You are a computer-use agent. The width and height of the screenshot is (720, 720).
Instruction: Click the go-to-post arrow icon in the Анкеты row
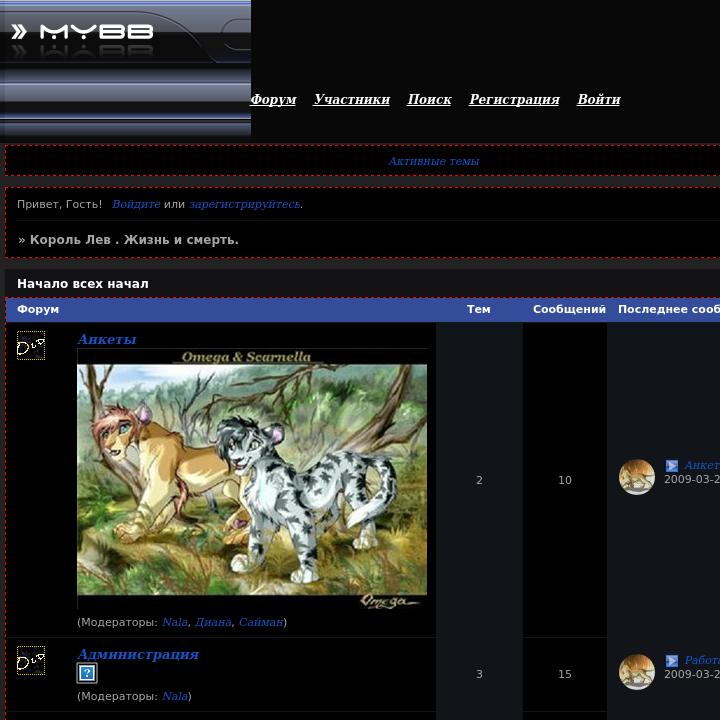[672, 466]
